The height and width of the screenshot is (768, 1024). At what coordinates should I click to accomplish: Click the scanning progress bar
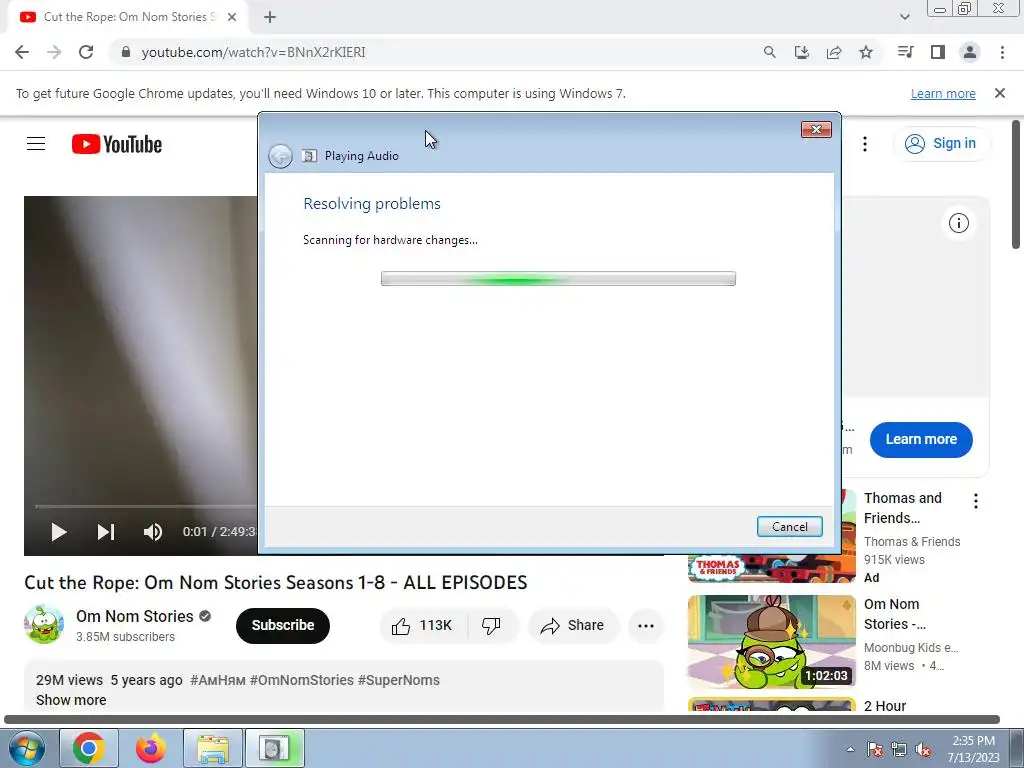pos(558,279)
